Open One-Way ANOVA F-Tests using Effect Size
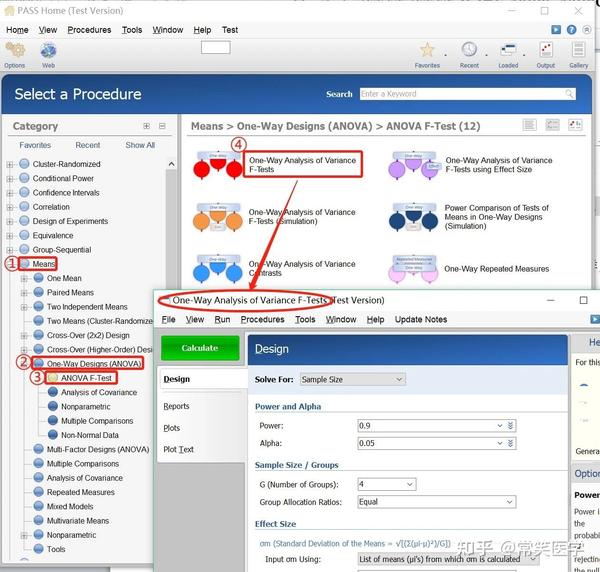600x572 pixels. 499,165
